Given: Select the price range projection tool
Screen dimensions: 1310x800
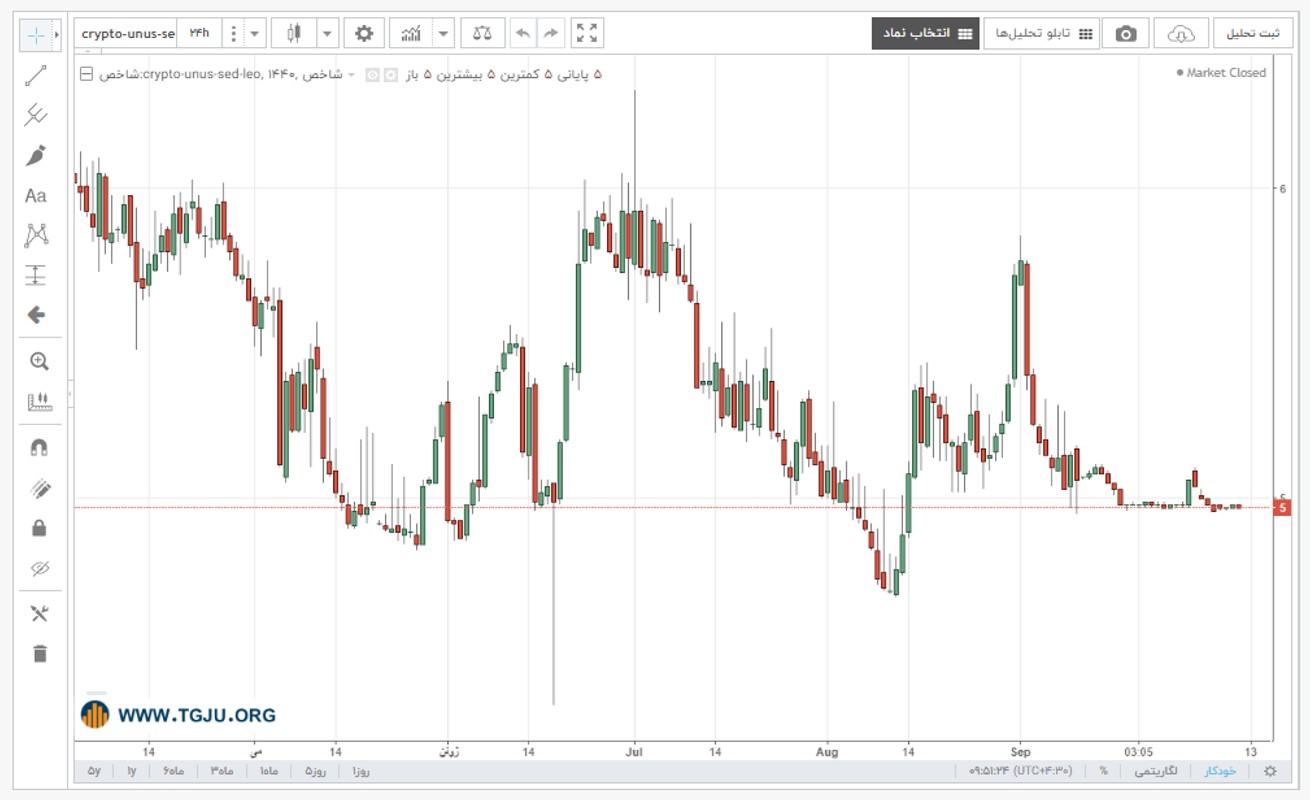Looking at the screenshot, I should click(x=36, y=276).
